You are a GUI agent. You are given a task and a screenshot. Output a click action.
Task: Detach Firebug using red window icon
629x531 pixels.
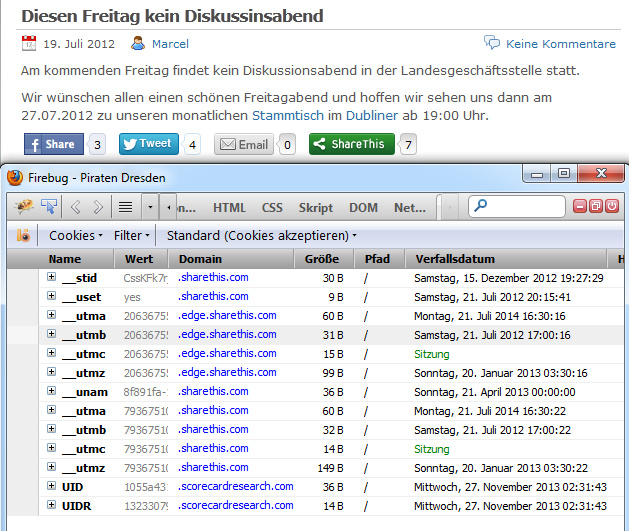click(x=596, y=207)
